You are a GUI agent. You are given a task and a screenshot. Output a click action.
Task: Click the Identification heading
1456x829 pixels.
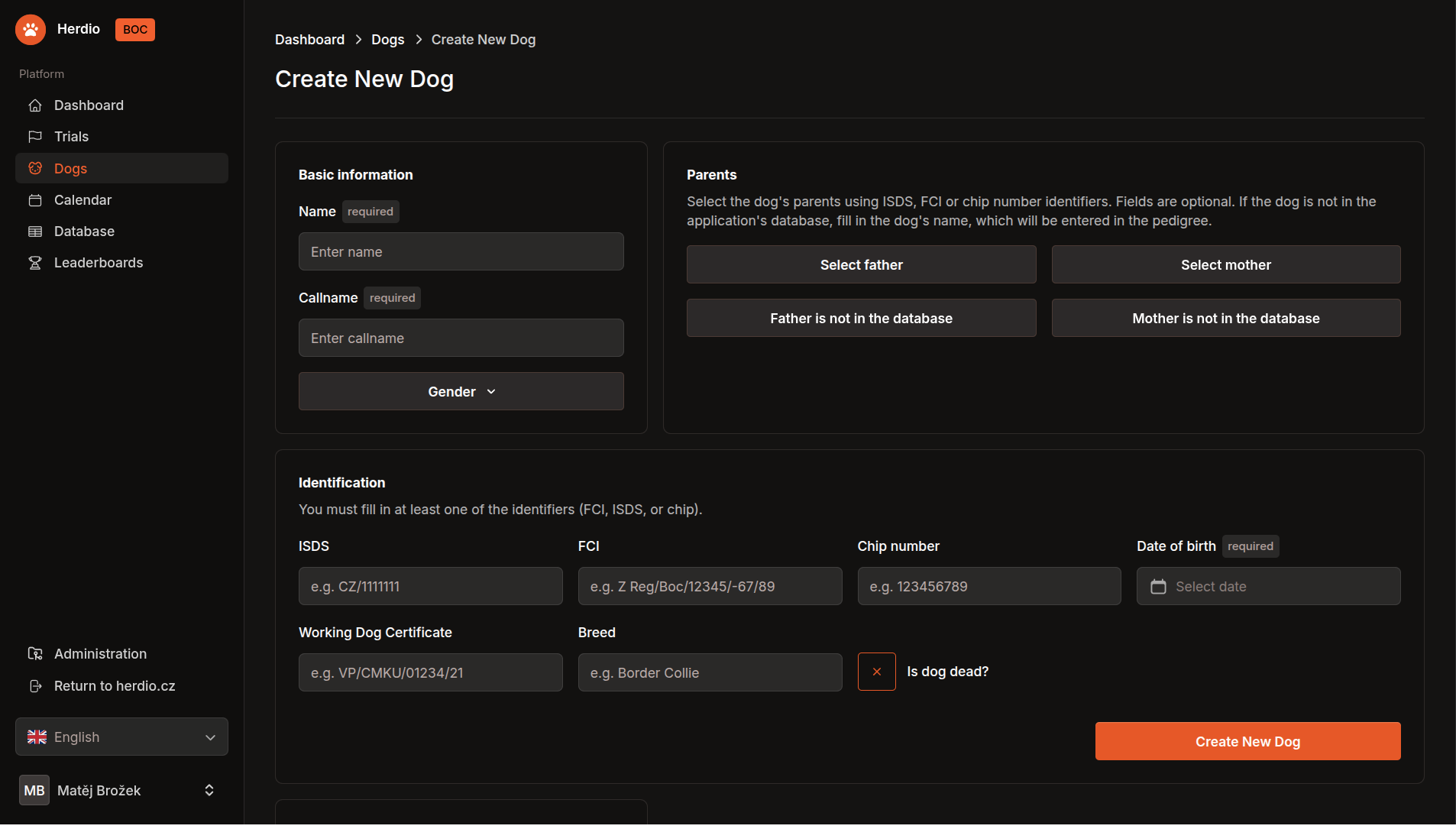(x=342, y=483)
